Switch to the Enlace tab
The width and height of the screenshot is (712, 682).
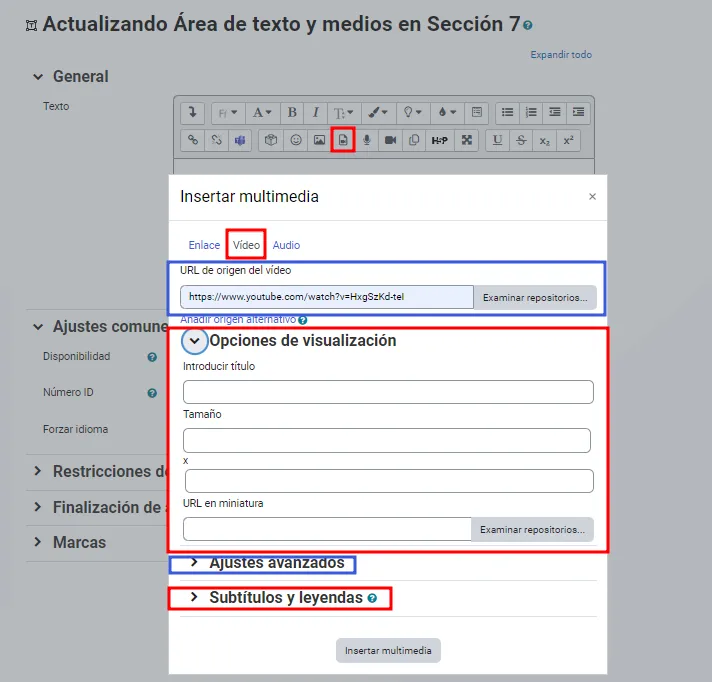point(204,245)
